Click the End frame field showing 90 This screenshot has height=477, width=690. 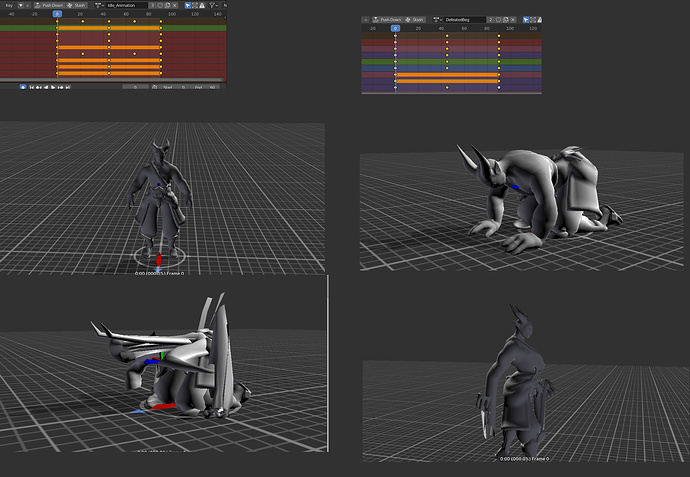(205, 87)
